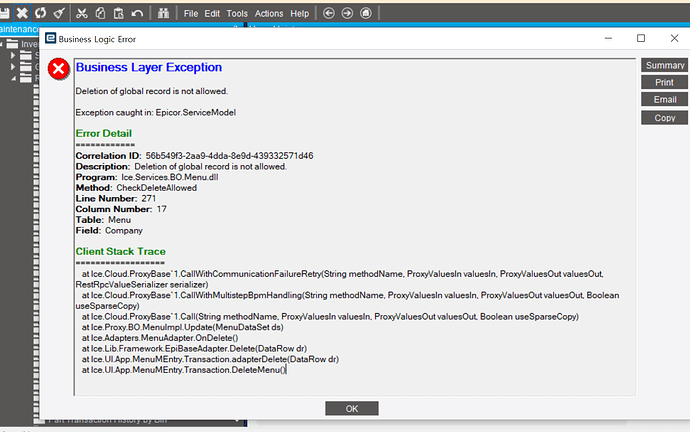
Task: Click the Line Number 271 text
Action: coord(116,198)
